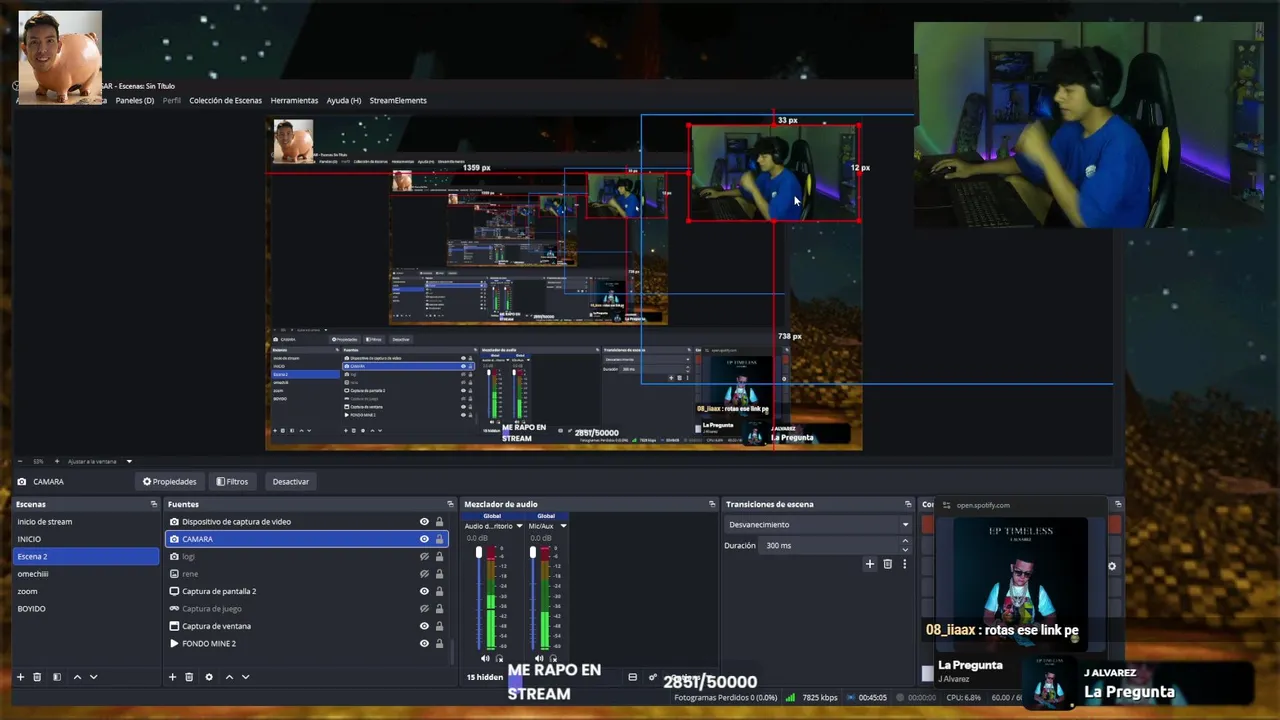This screenshot has height=720, width=1280.
Task: Click gear icon beside Spotify dock
Action: (x=1112, y=566)
